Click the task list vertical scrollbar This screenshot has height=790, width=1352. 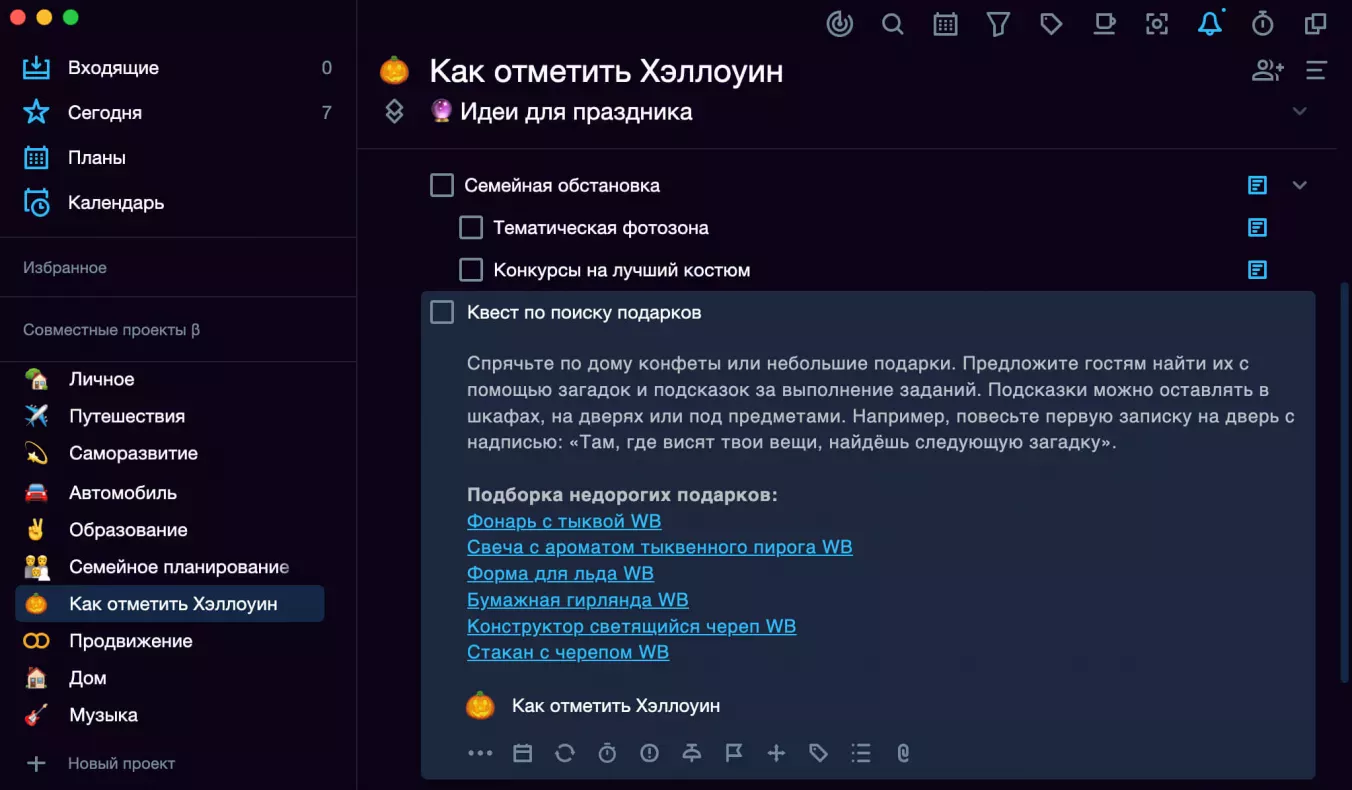tap(1344, 482)
